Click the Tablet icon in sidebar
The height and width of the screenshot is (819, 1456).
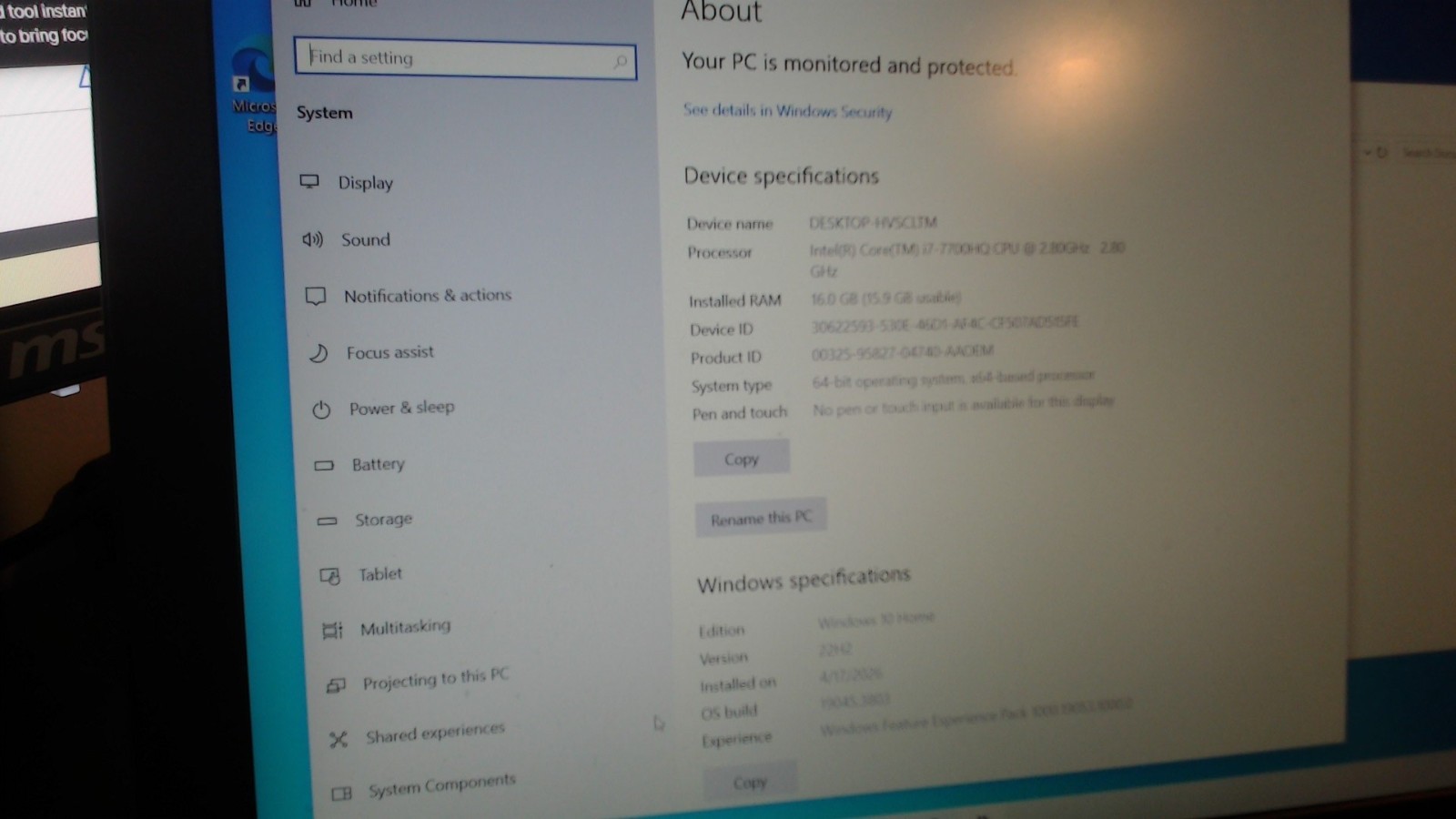pyautogui.click(x=329, y=575)
